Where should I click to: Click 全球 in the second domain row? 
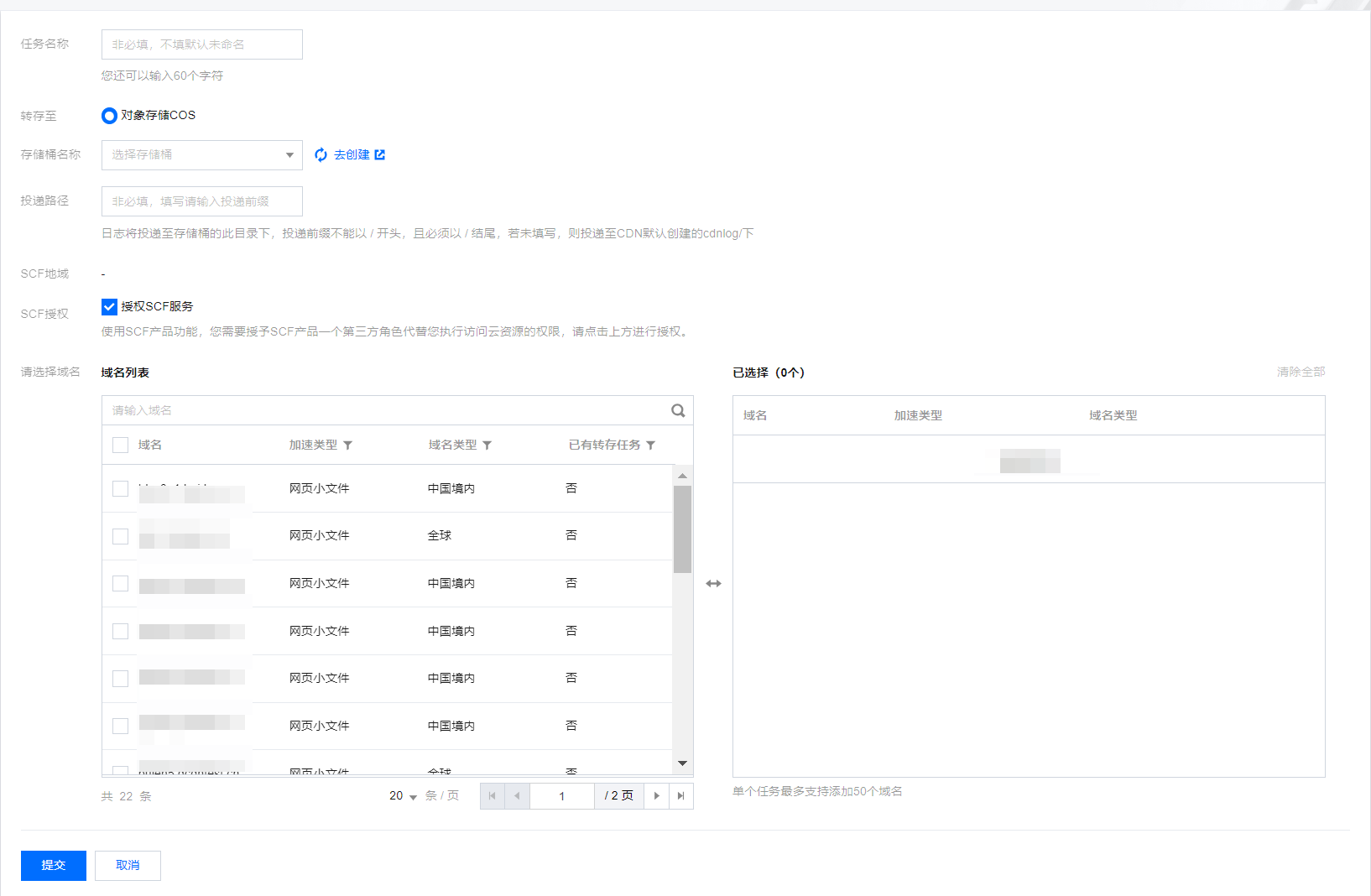click(x=440, y=535)
